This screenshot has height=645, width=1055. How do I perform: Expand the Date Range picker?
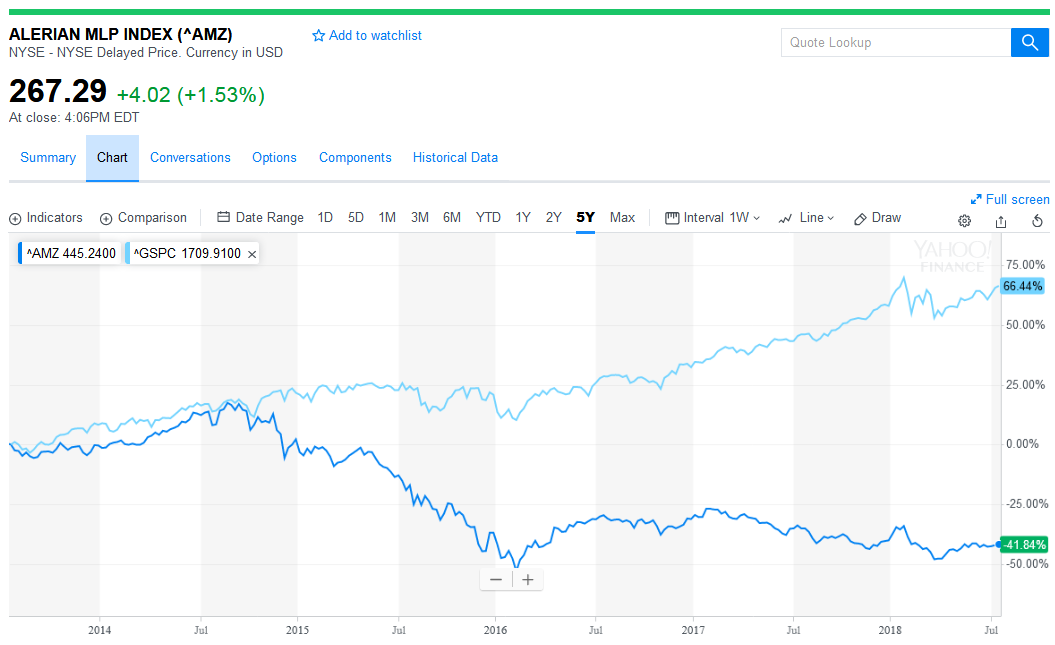click(x=260, y=217)
